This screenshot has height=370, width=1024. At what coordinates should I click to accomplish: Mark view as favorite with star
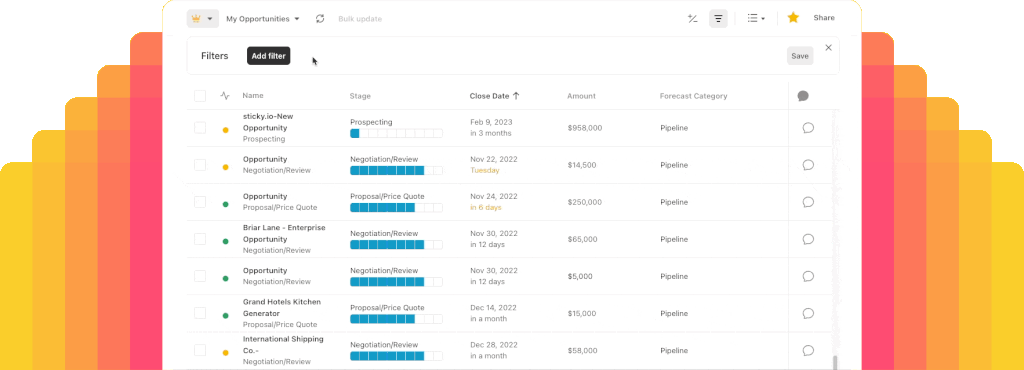tap(793, 18)
